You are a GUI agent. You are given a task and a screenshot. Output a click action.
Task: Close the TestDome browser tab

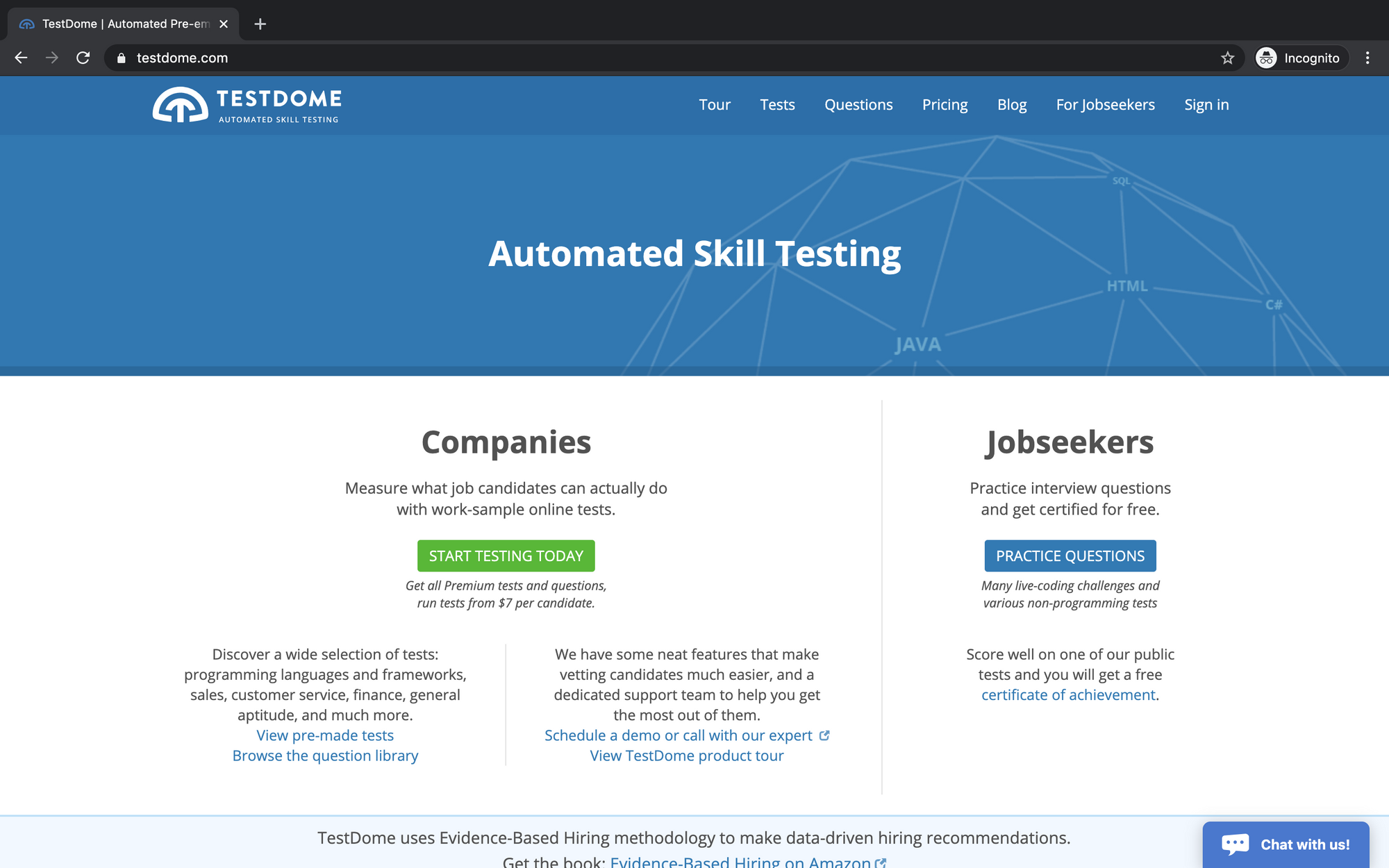[224, 24]
